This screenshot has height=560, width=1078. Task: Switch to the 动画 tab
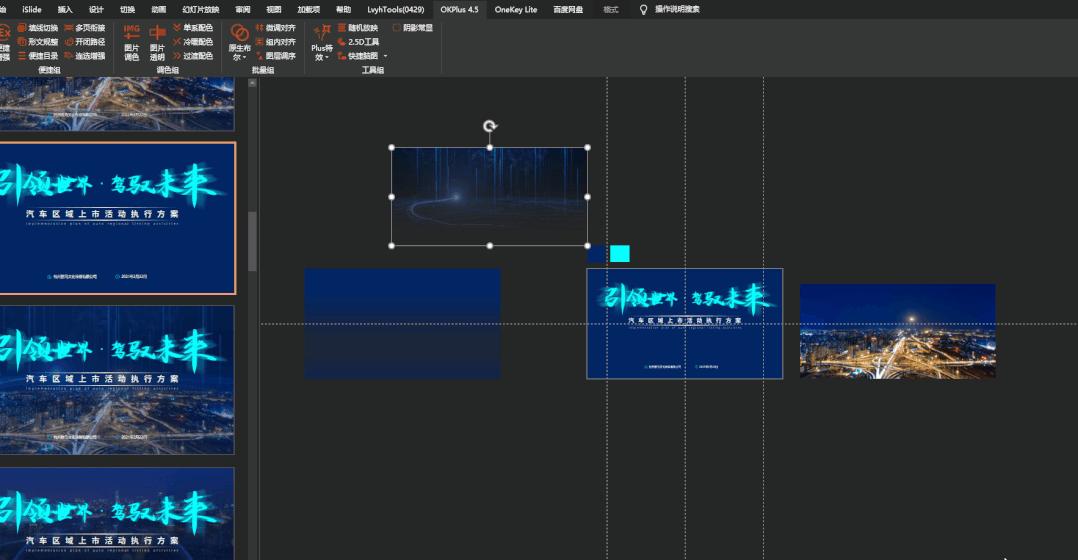pos(158,10)
